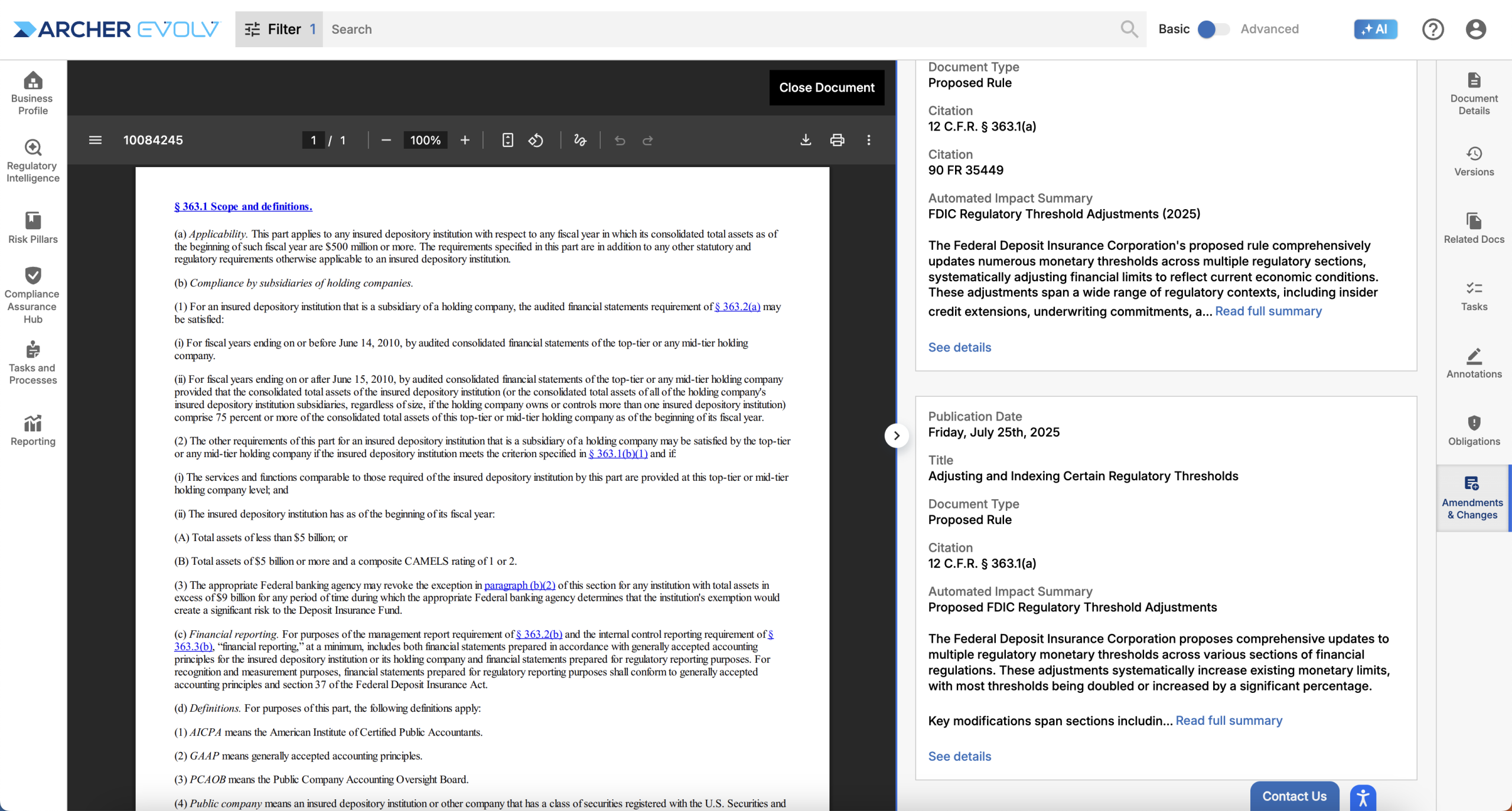The image size is (1512, 811).
Task: Rotate the PDF page counterclockwise
Action: point(536,140)
